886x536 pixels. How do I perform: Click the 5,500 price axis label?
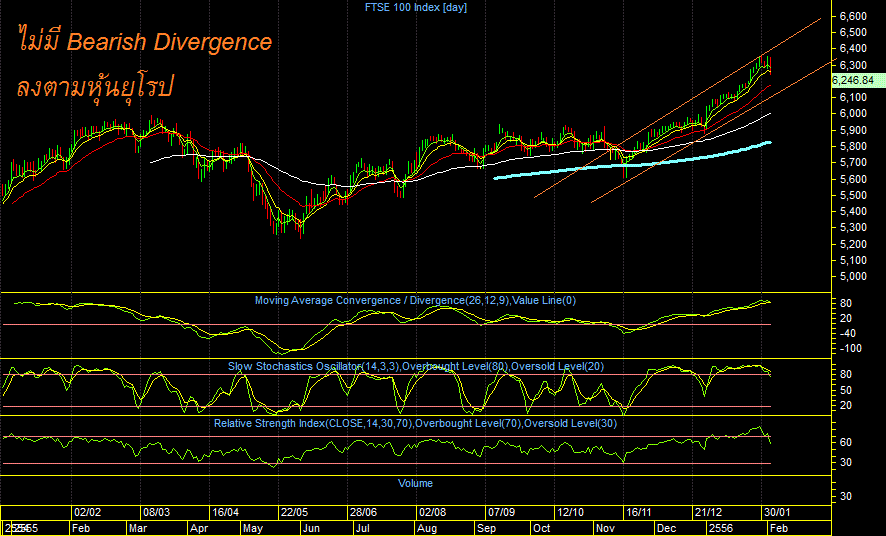[x=853, y=195]
